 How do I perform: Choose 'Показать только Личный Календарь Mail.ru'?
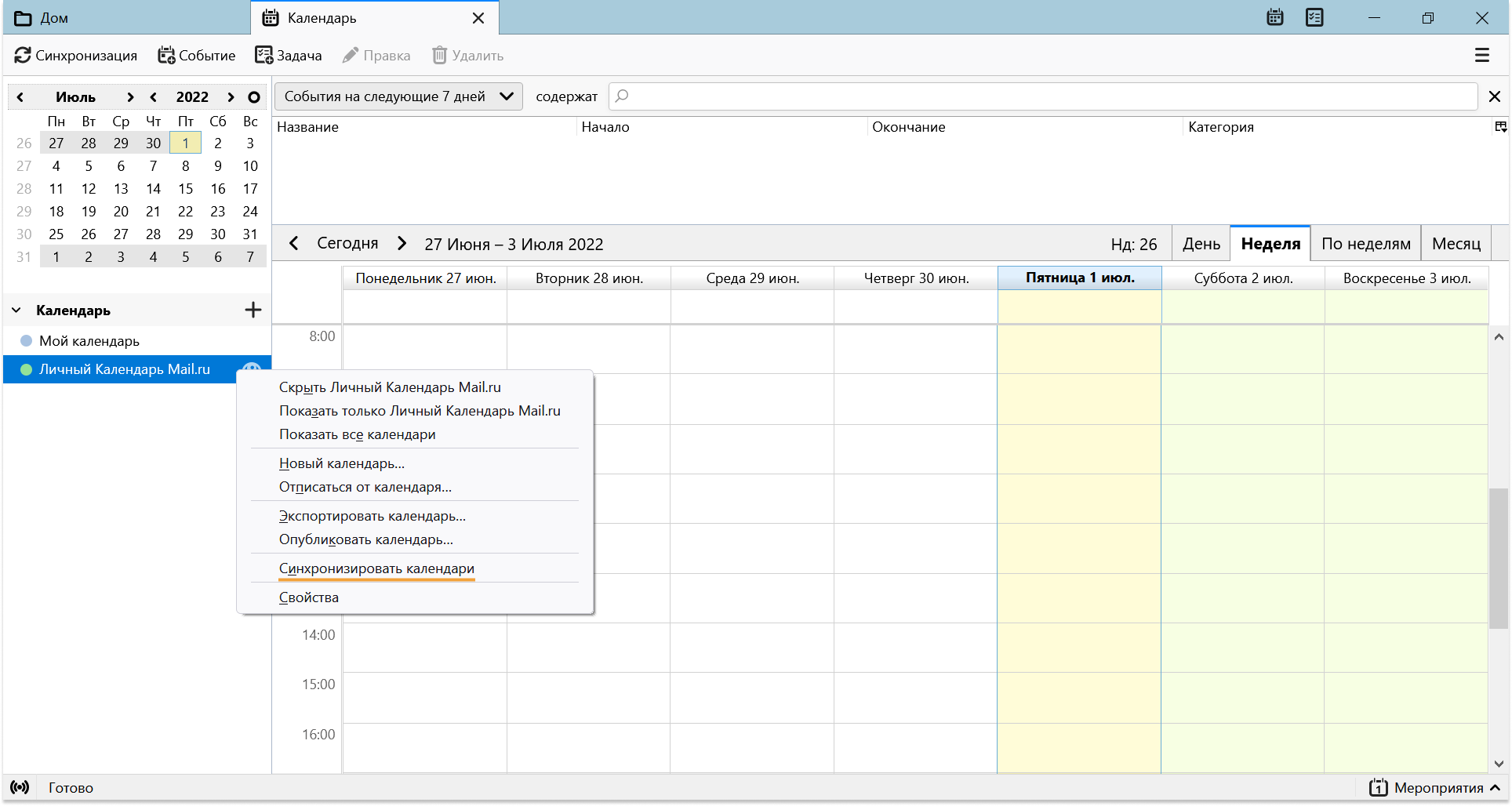tap(415, 411)
